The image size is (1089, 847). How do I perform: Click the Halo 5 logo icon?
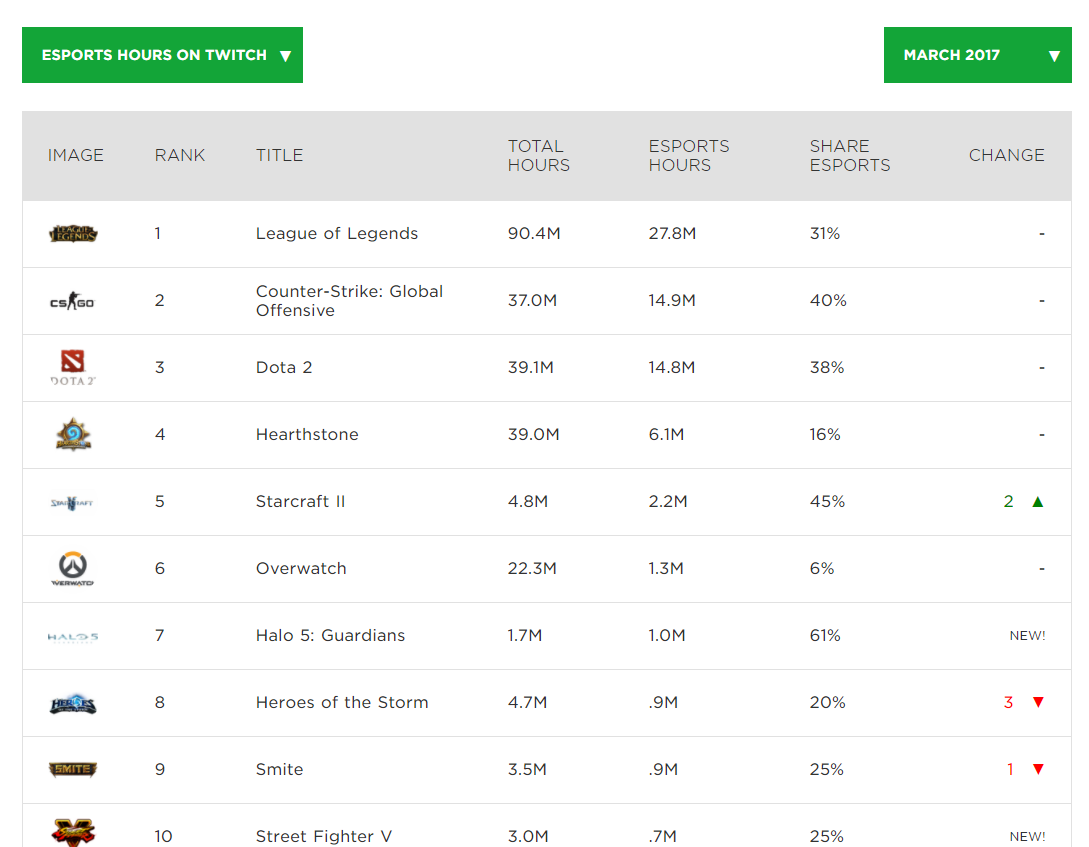(x=72, y=636)
